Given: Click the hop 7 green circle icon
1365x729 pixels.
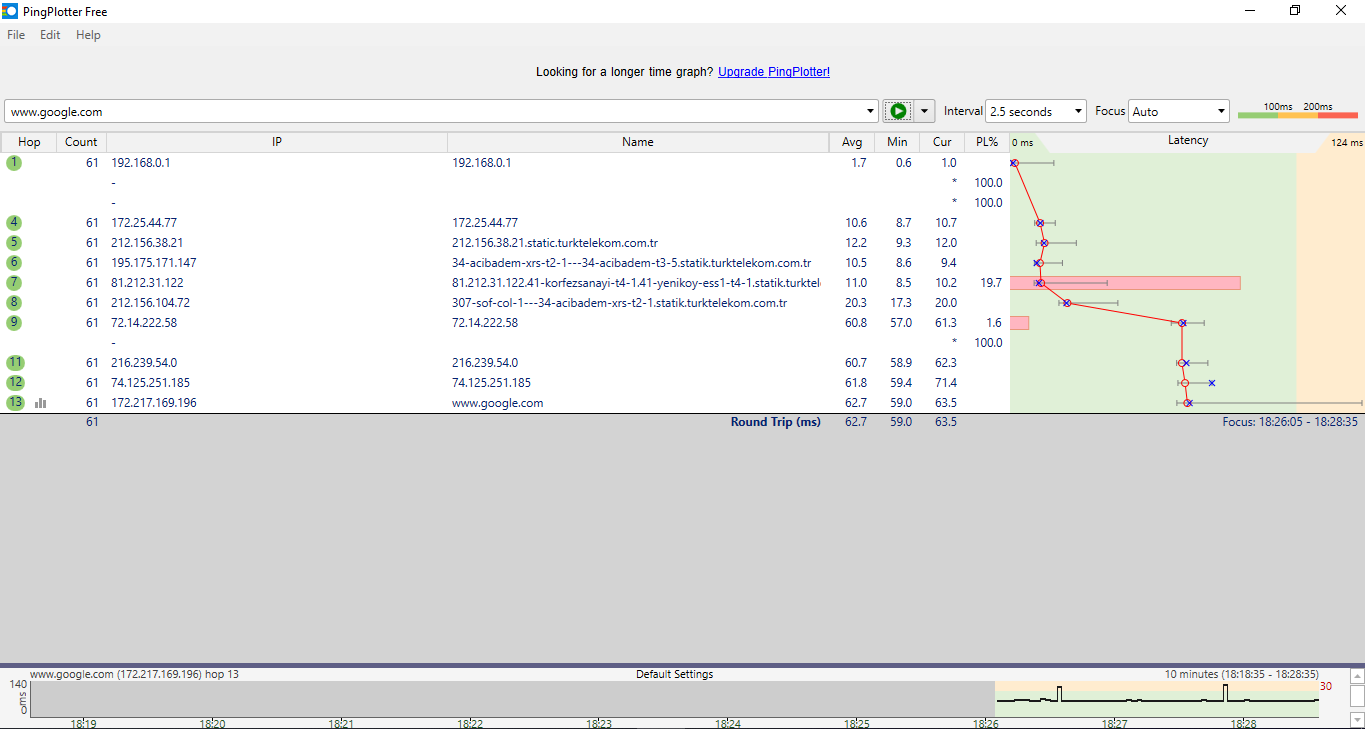Looking at the screenshot, I should [14, 282].
